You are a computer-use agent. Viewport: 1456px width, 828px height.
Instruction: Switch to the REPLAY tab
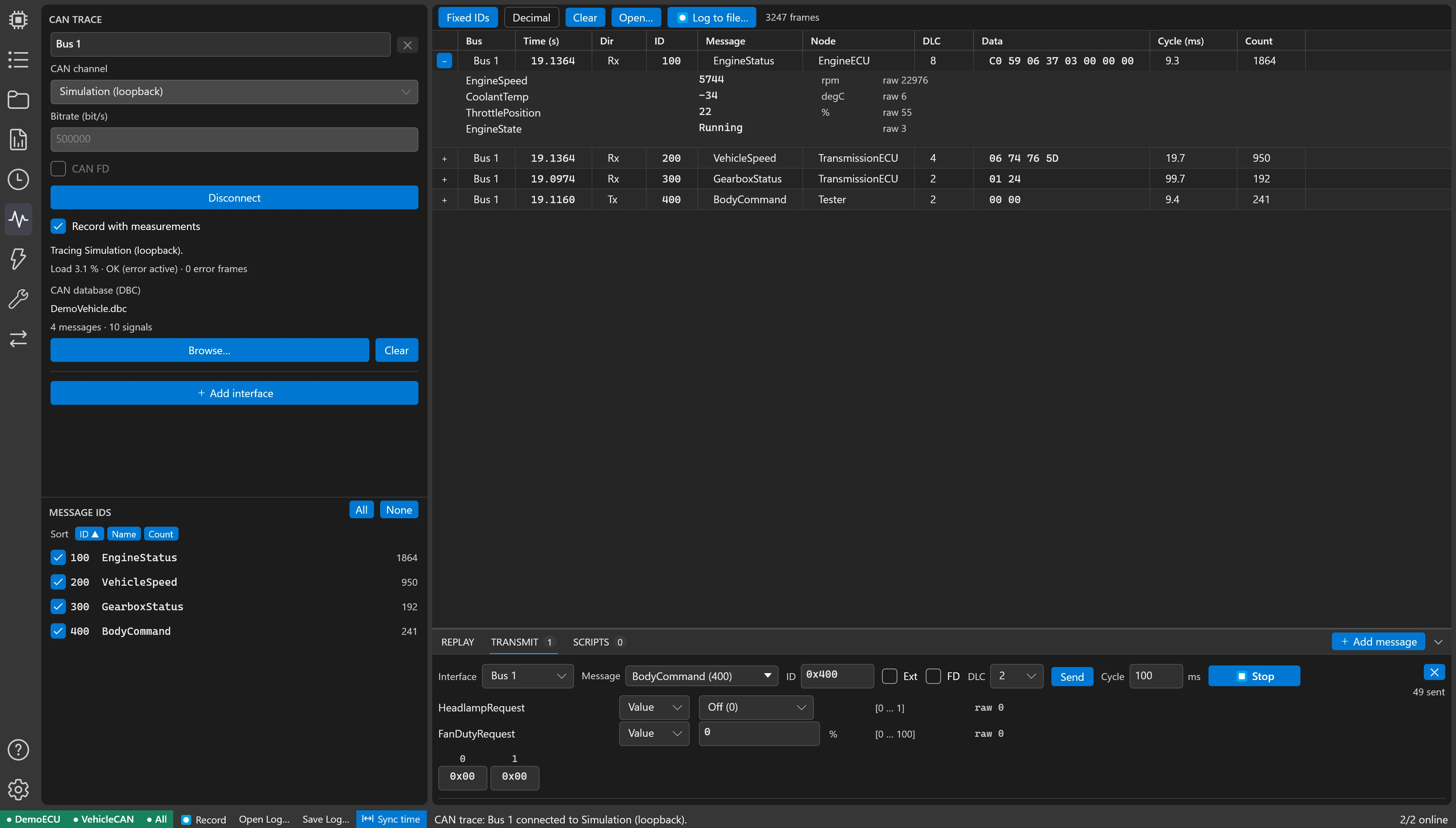[x=457, y=642]
